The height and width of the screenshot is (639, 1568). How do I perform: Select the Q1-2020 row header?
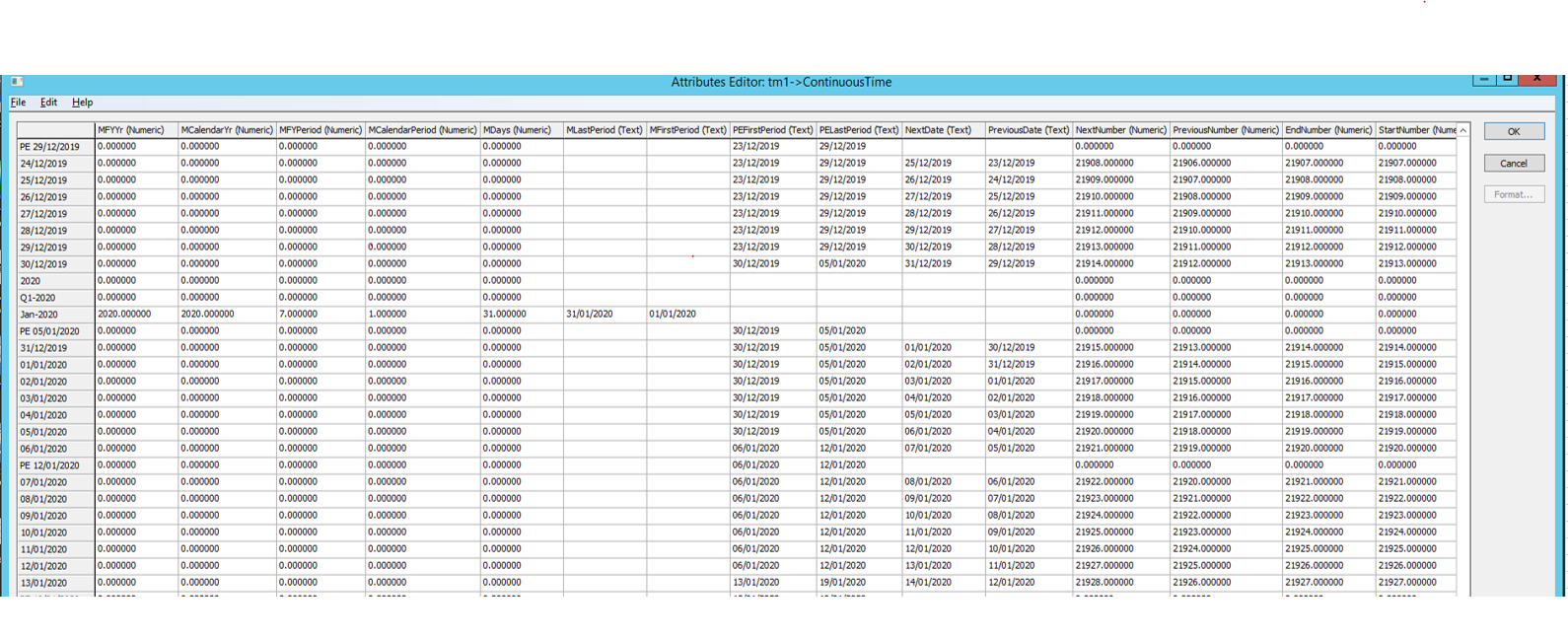[x=56, y=298]
